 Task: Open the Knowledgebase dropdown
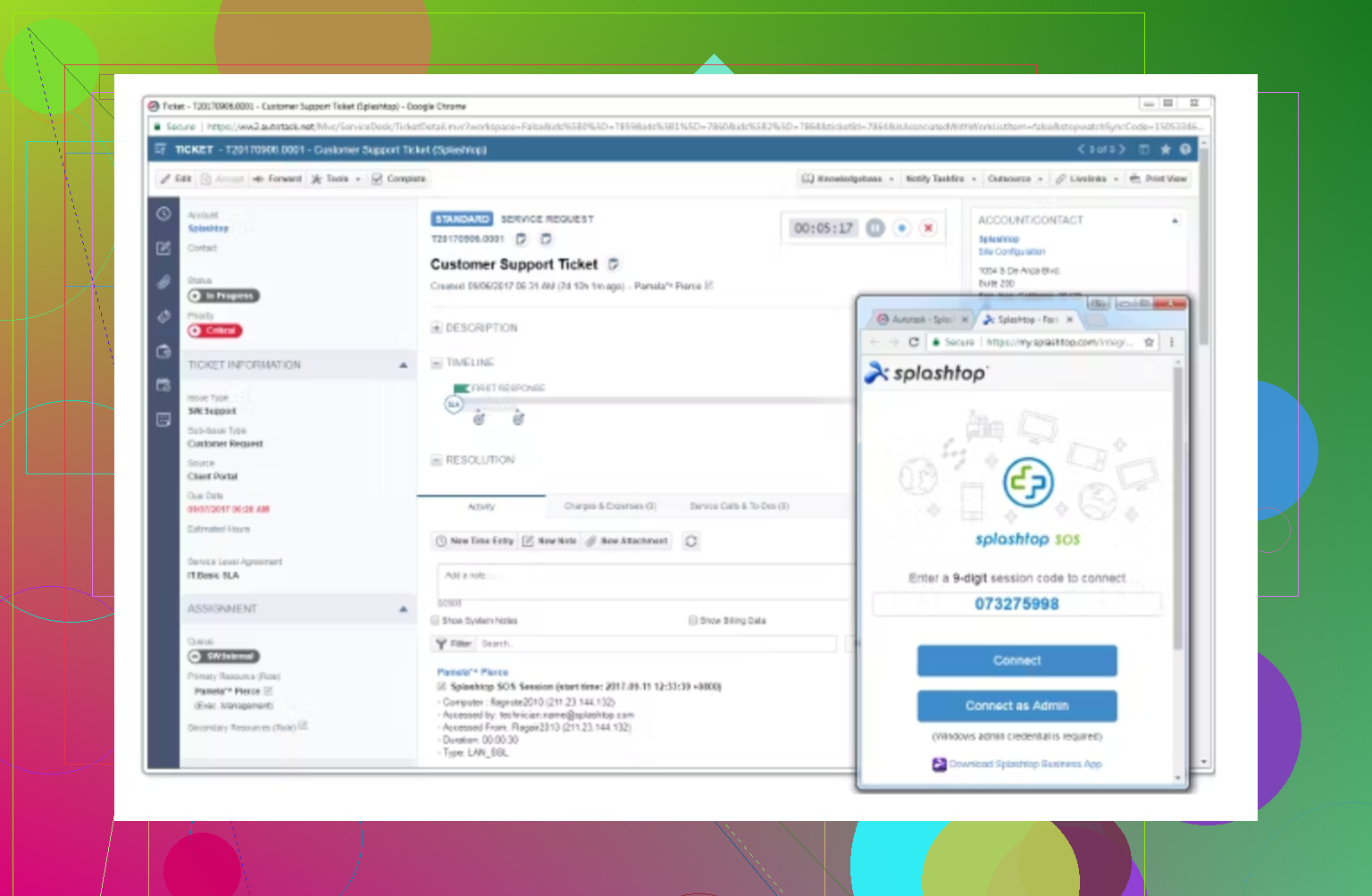pyautogui.click(x=848, y=179)
